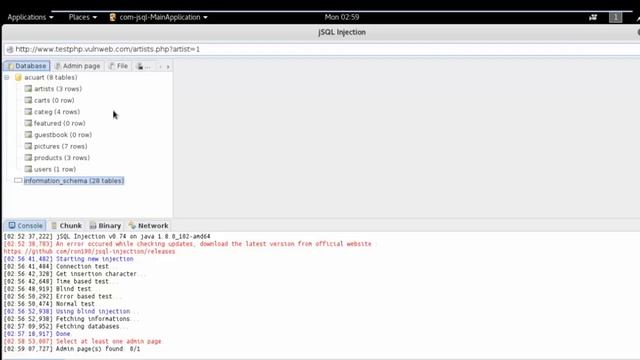Screen dimensions: 640x360
Task: Open the truncated fourth tab with ellipsis
Action: [144, 66]
